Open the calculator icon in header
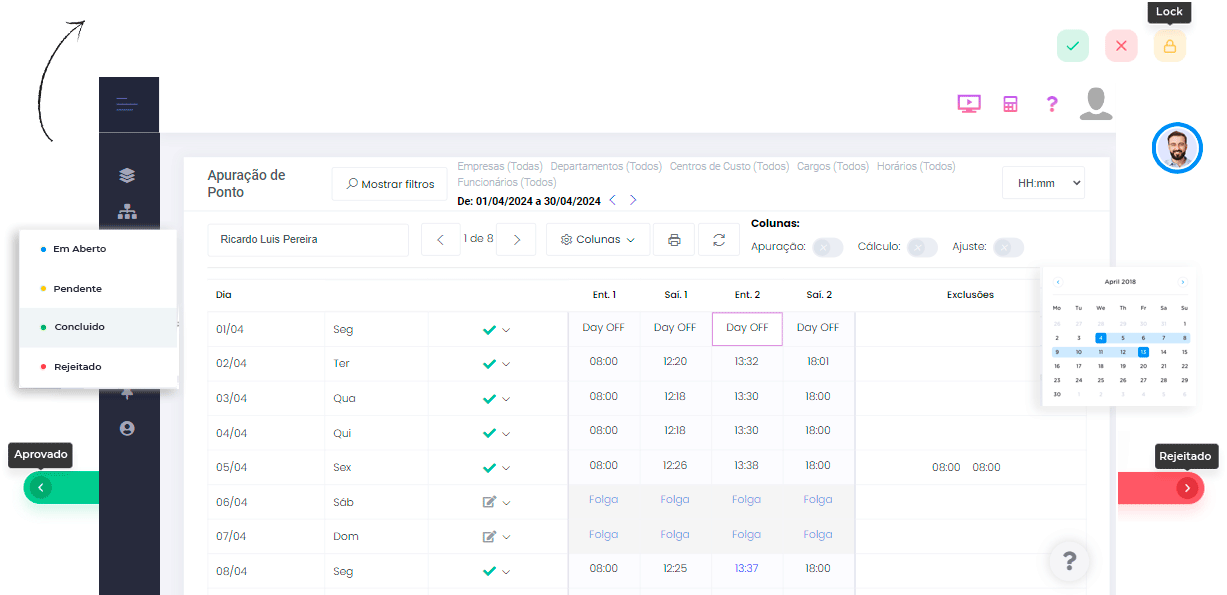 point(1010,104)
